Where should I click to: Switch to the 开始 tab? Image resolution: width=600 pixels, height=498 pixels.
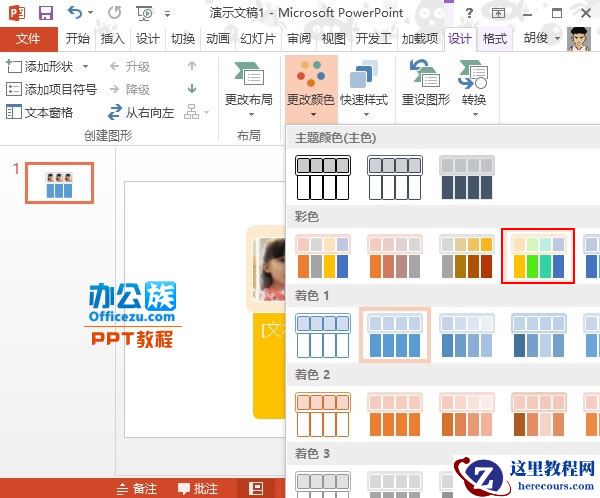point(78,39)
